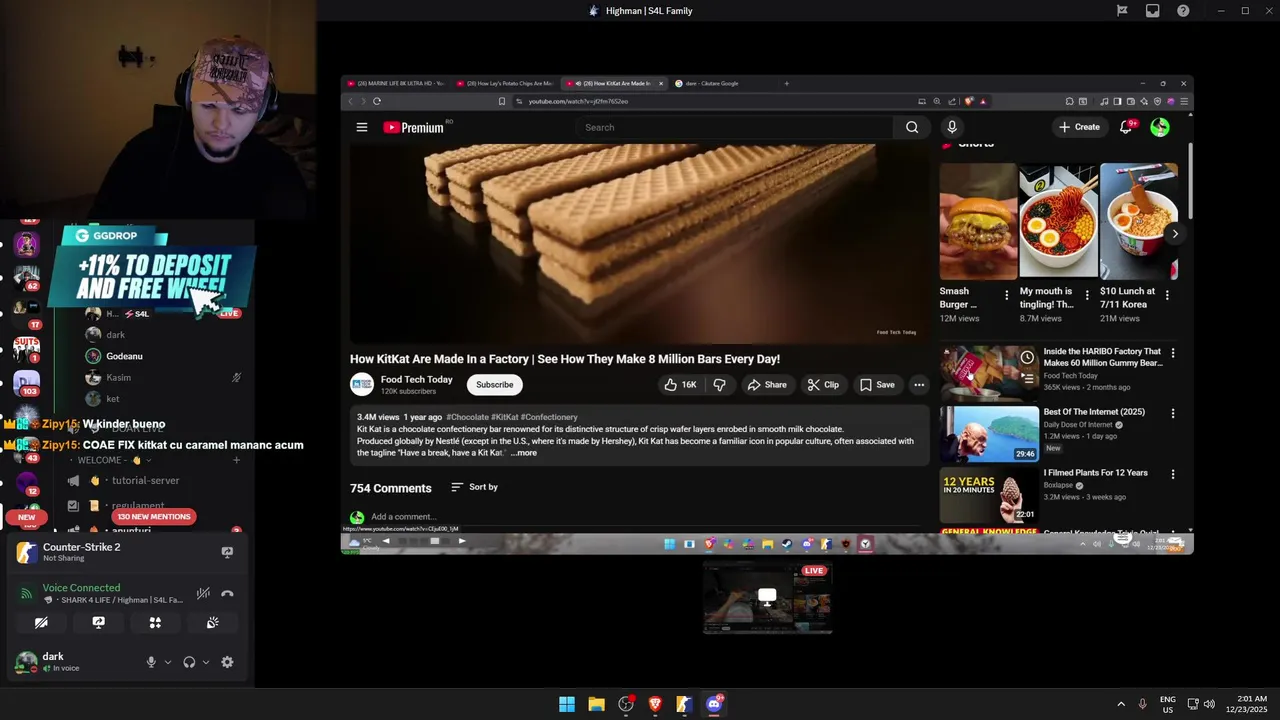Viewport: 1280px width, 720px height.
Task: Reload the page in the streamed browser
Action: (377, 101)
